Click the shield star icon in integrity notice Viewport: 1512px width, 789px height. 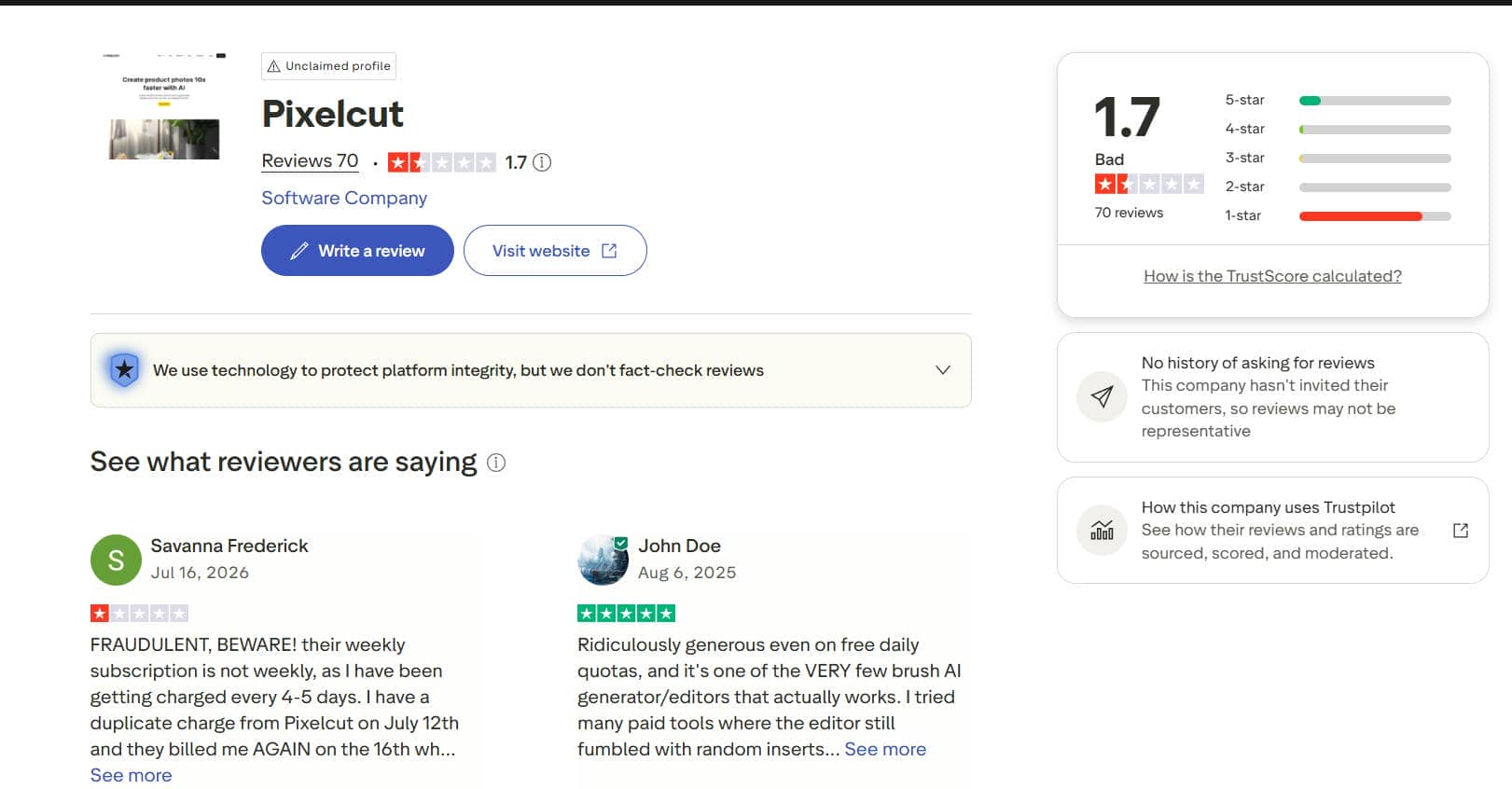(124, 370)
